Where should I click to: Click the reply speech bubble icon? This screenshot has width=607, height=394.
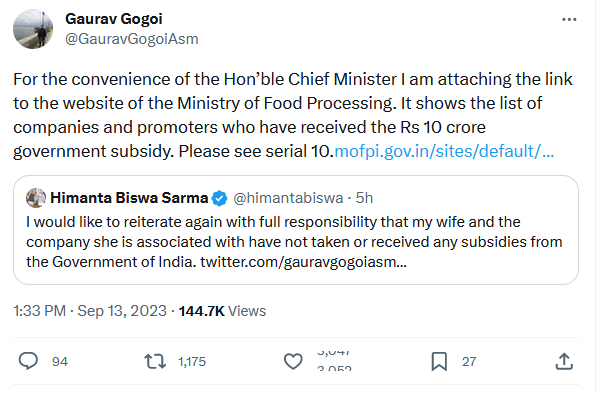[28, 361]
